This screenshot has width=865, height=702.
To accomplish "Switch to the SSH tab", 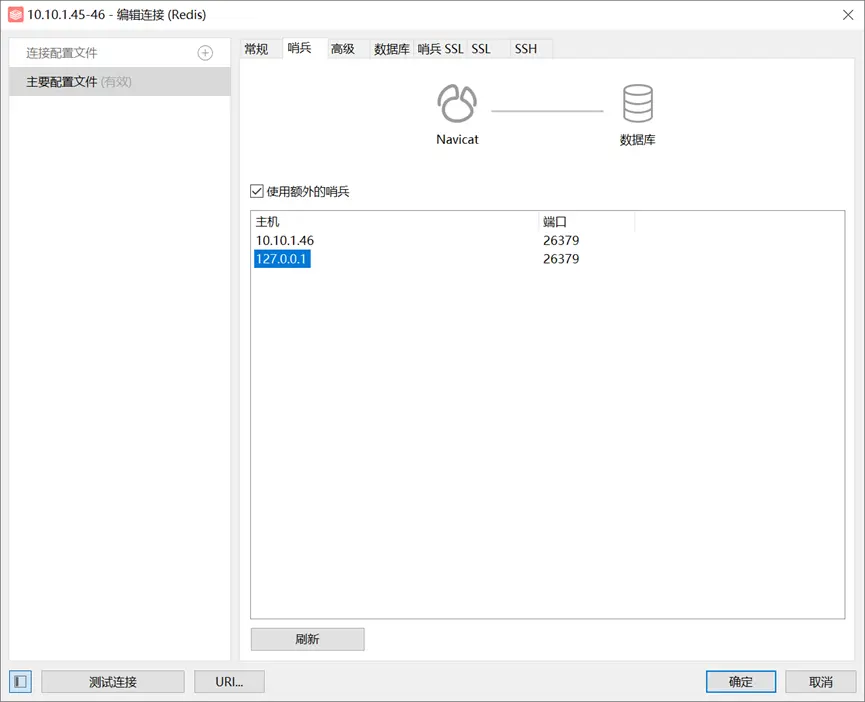I will point(526,47).
